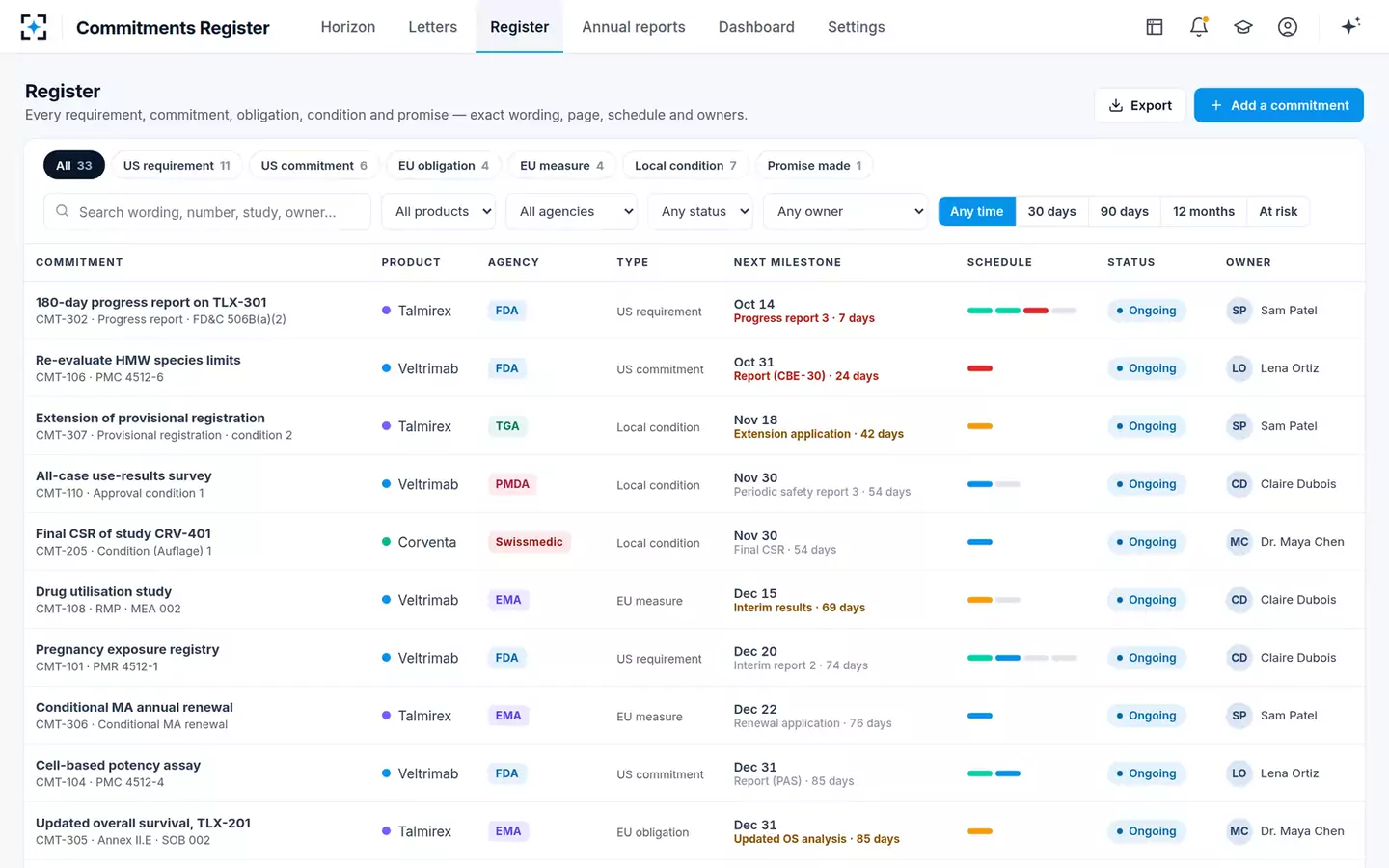Open the Dashboard tab
The width and height of the screenshot is (1389, 868).
[756, 27]
